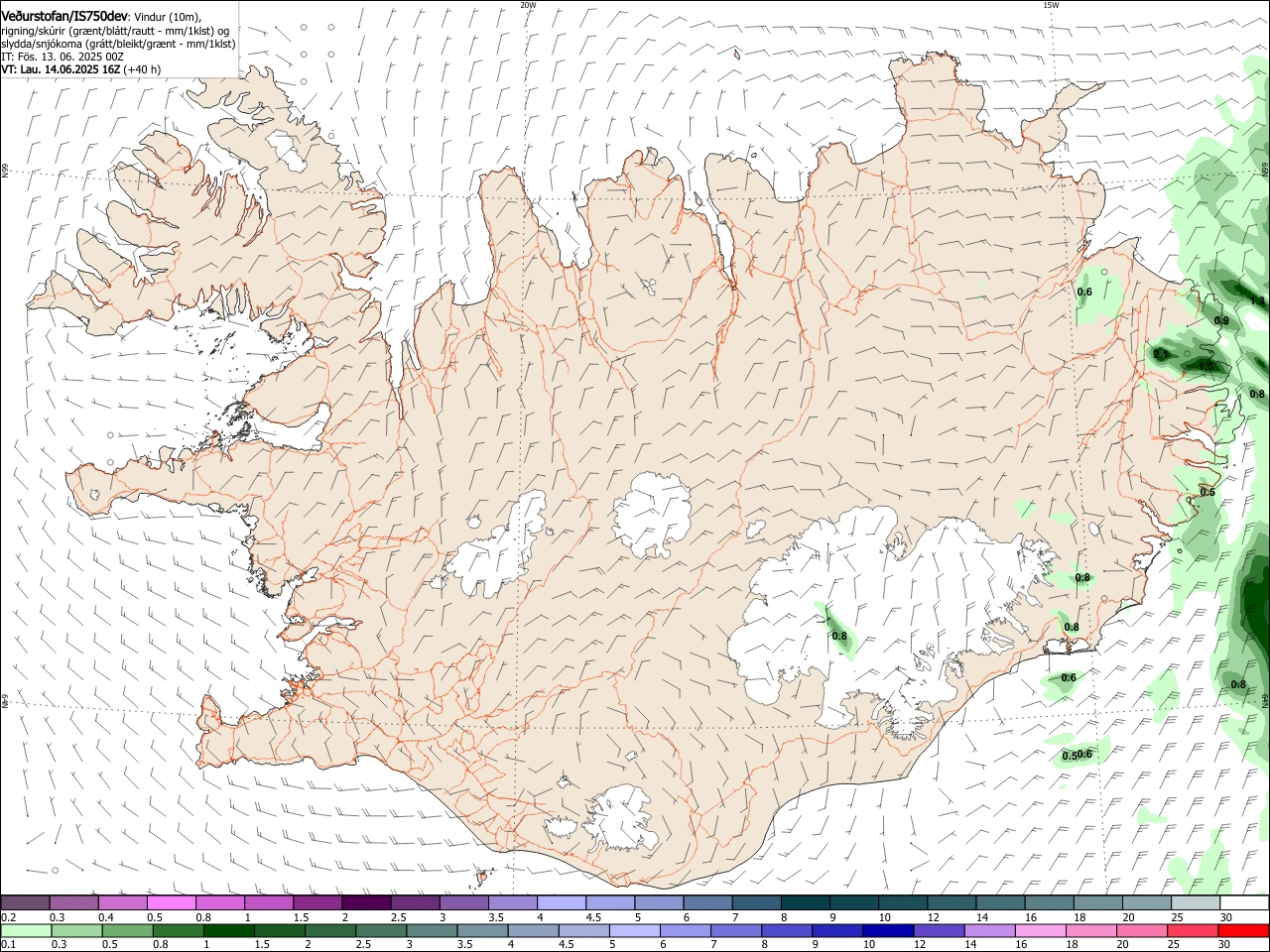This screenshot has width=1270, height=952.
Task: Select the bright magenta 0.5 snow legend swatch
Action: point(171,902)
